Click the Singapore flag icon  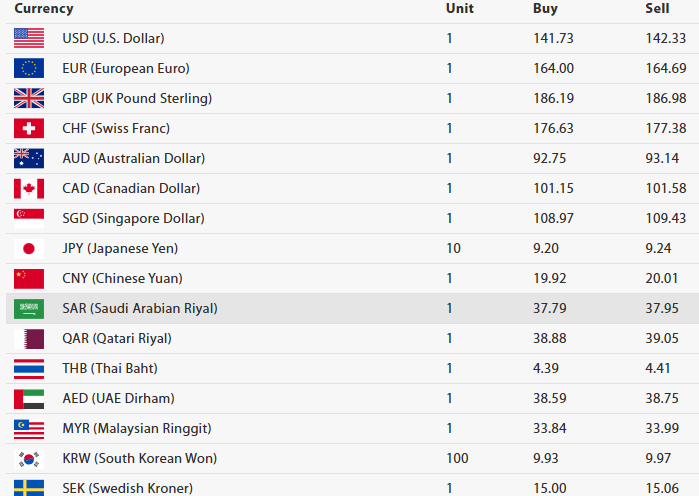pyautogui.click(x=28, y=218)
